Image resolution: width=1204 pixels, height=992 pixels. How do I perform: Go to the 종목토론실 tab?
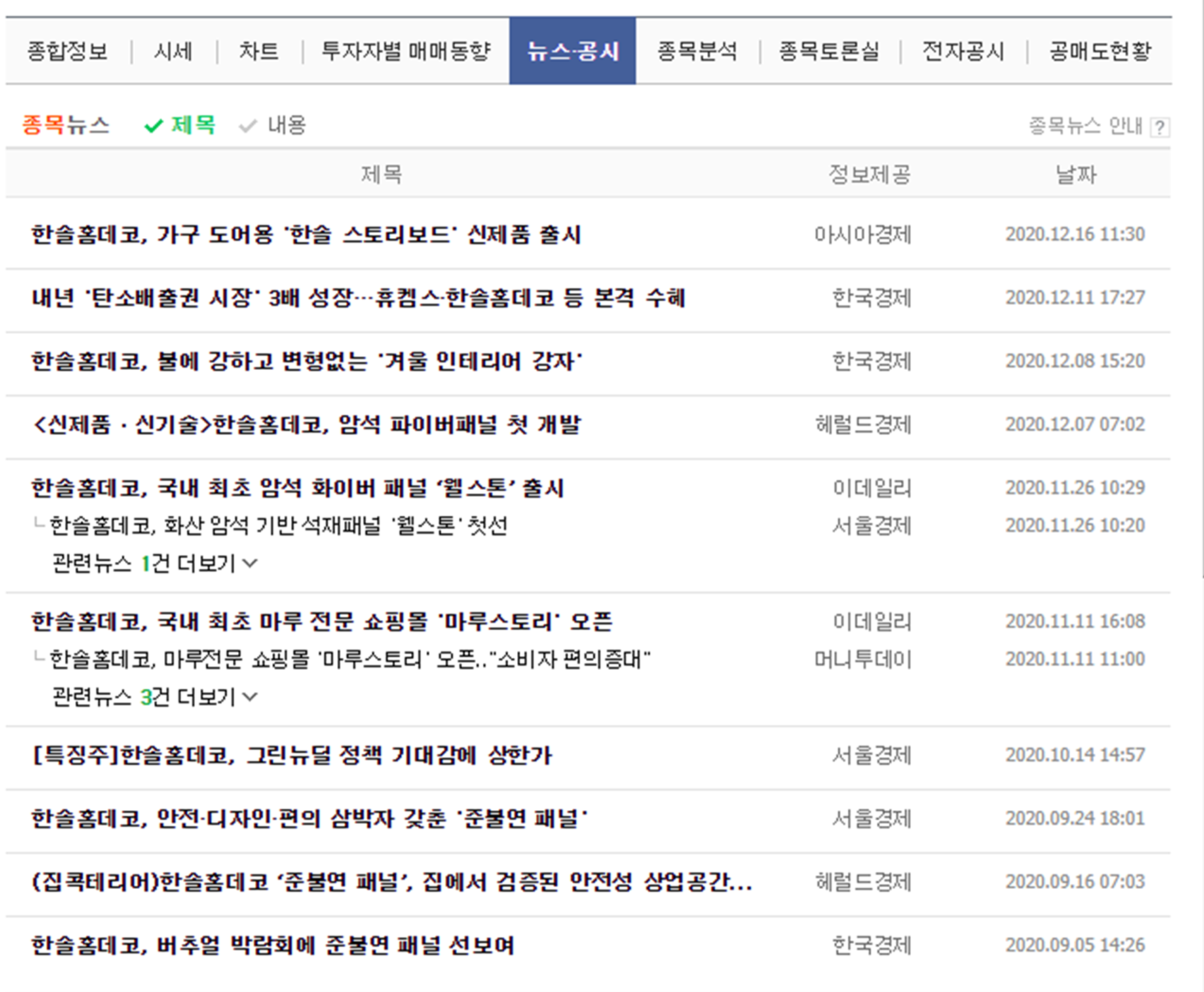[829, 51]
